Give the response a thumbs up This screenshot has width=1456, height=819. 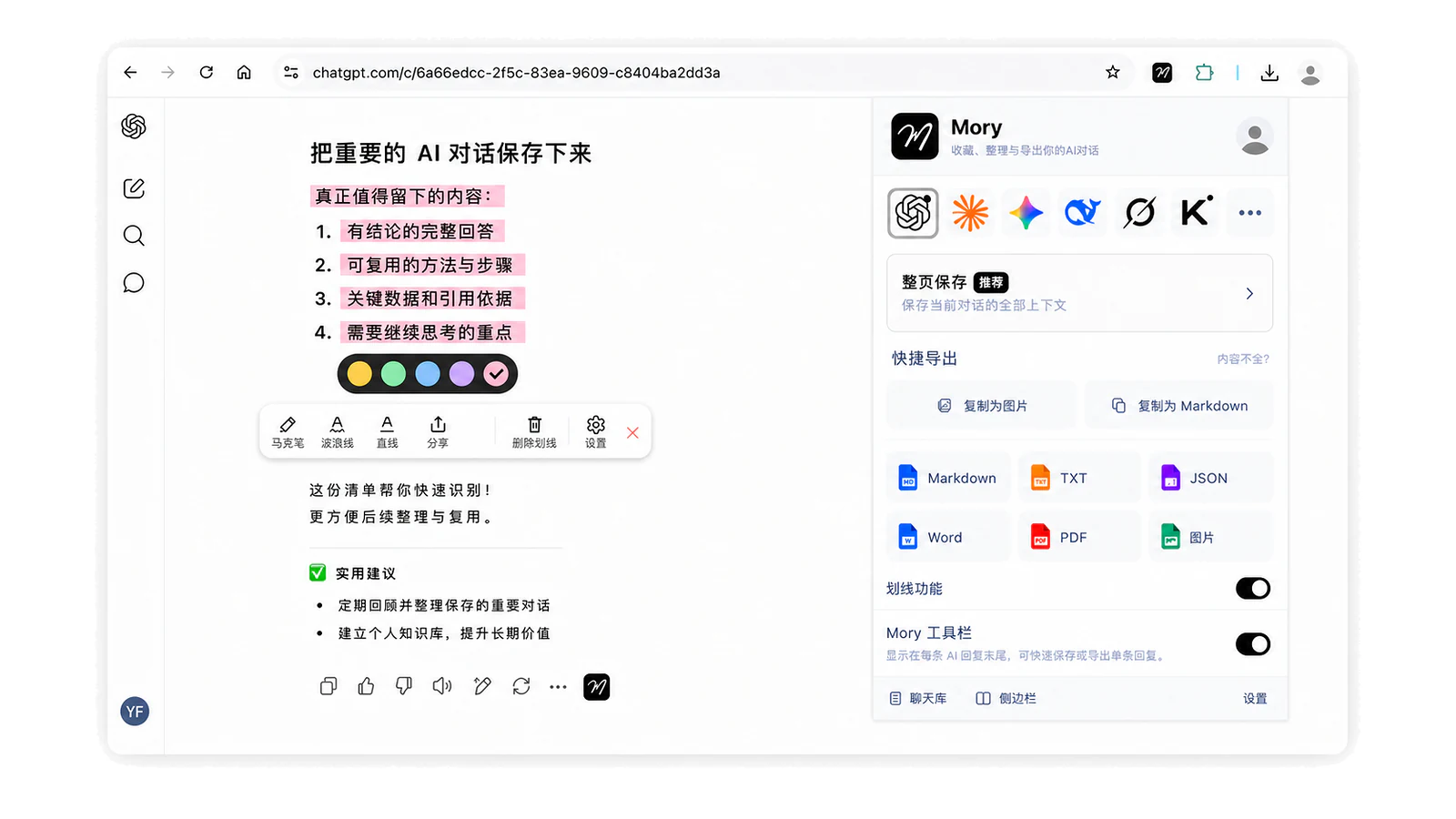[366, 687]
